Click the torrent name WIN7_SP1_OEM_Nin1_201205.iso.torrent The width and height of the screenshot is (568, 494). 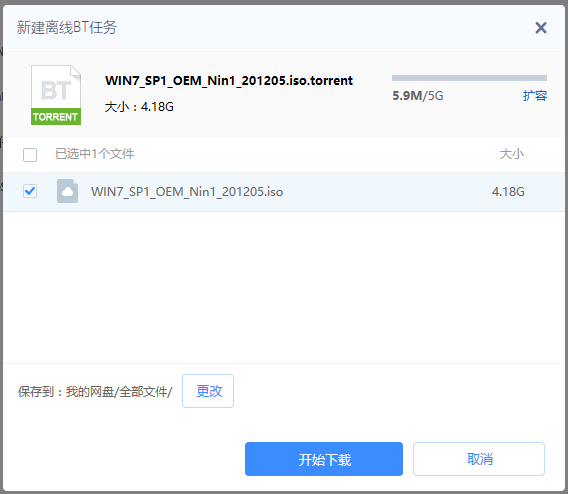point(229,80)
